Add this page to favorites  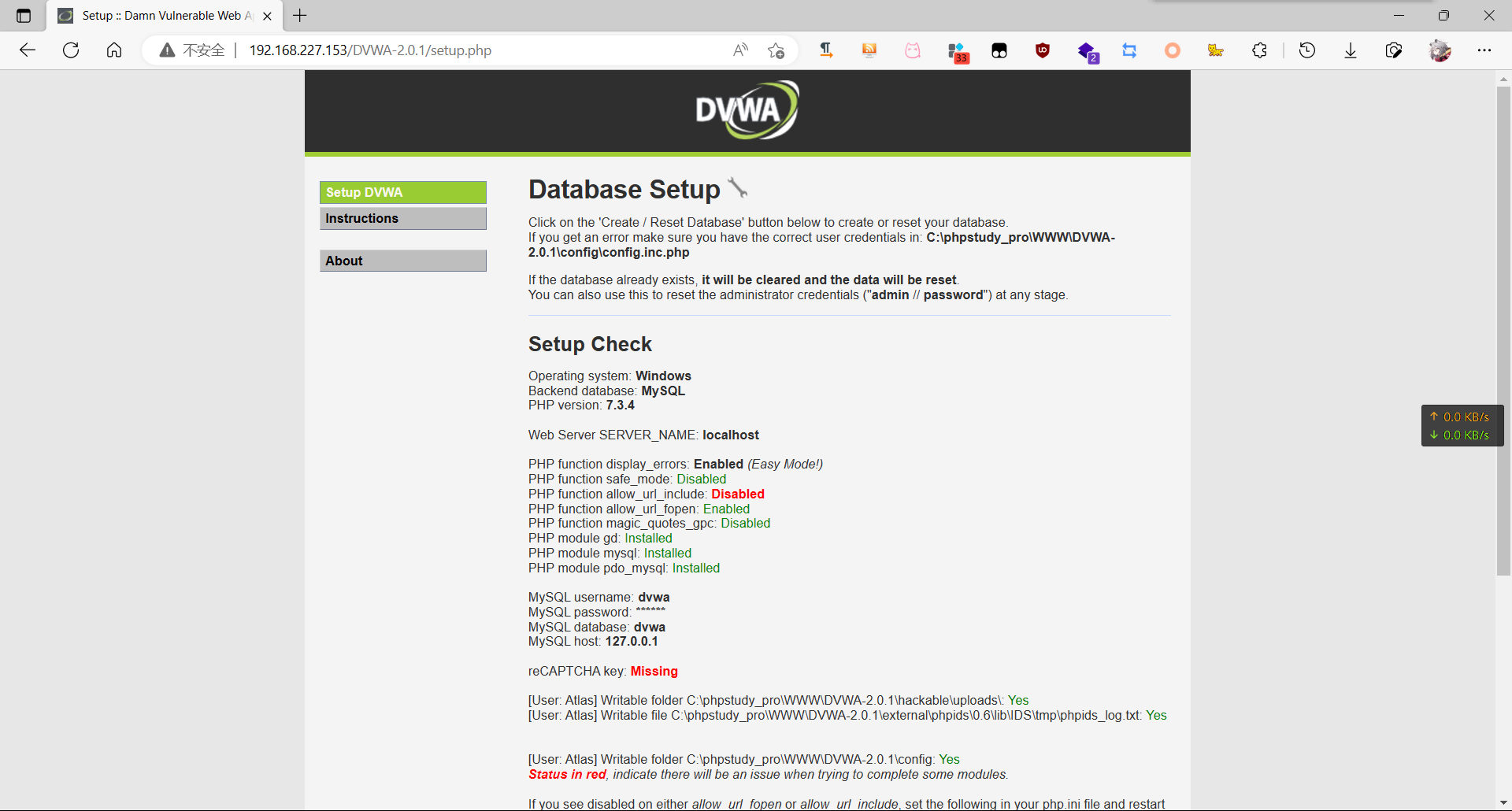click(x=776, y=50)
